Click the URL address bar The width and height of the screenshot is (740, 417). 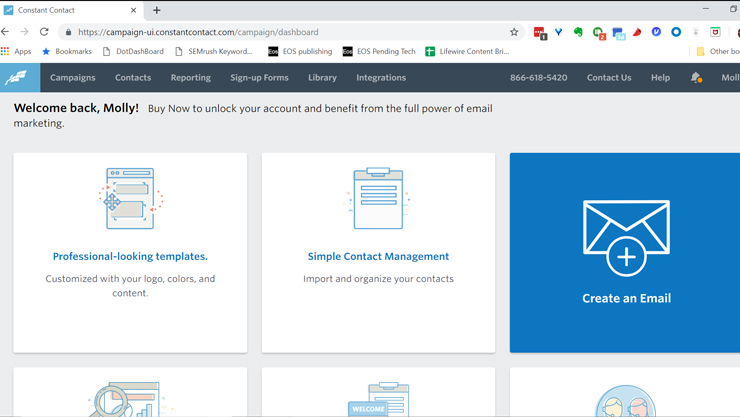coord(291,32)
